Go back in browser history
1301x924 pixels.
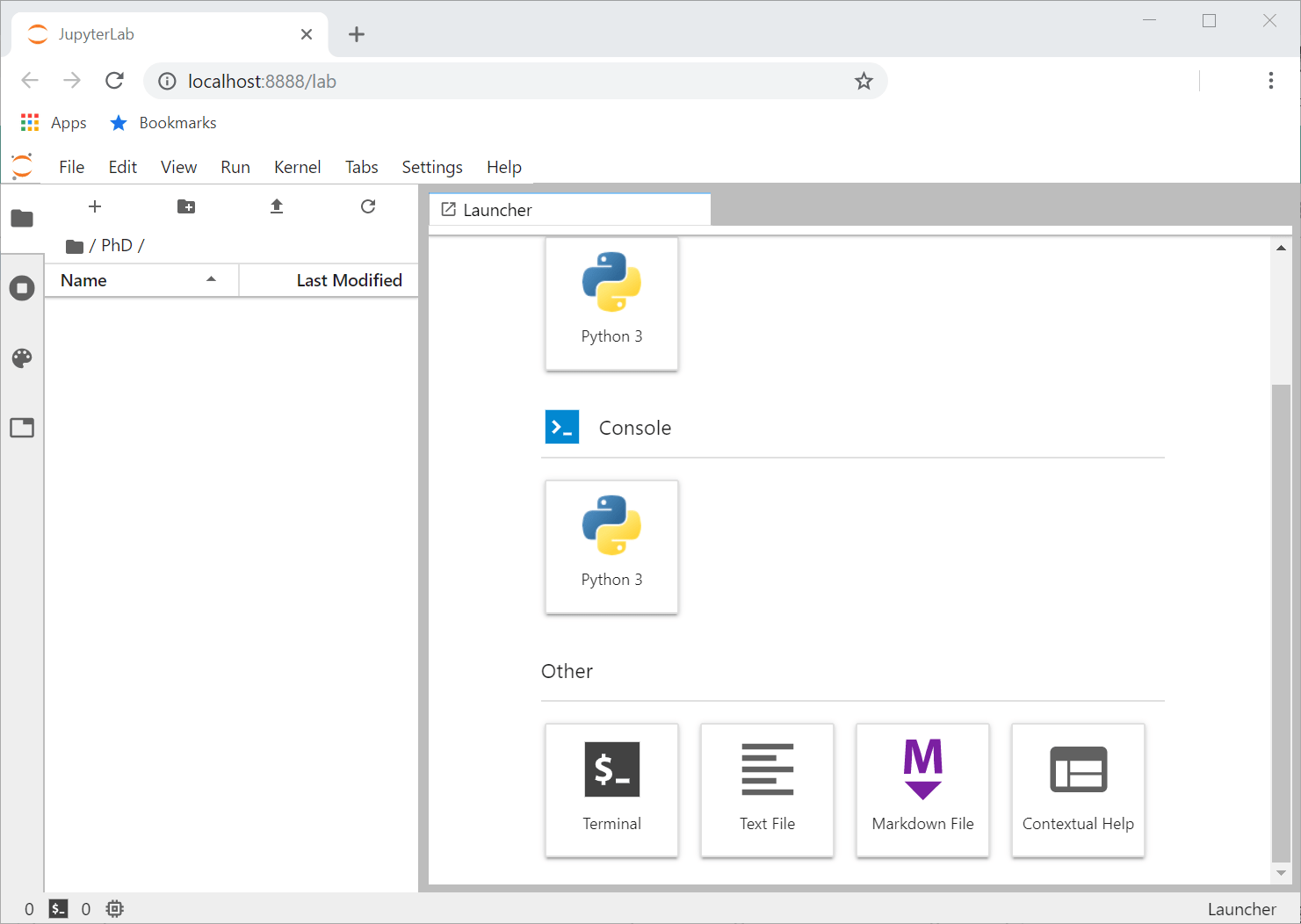(x=30, y=81)
